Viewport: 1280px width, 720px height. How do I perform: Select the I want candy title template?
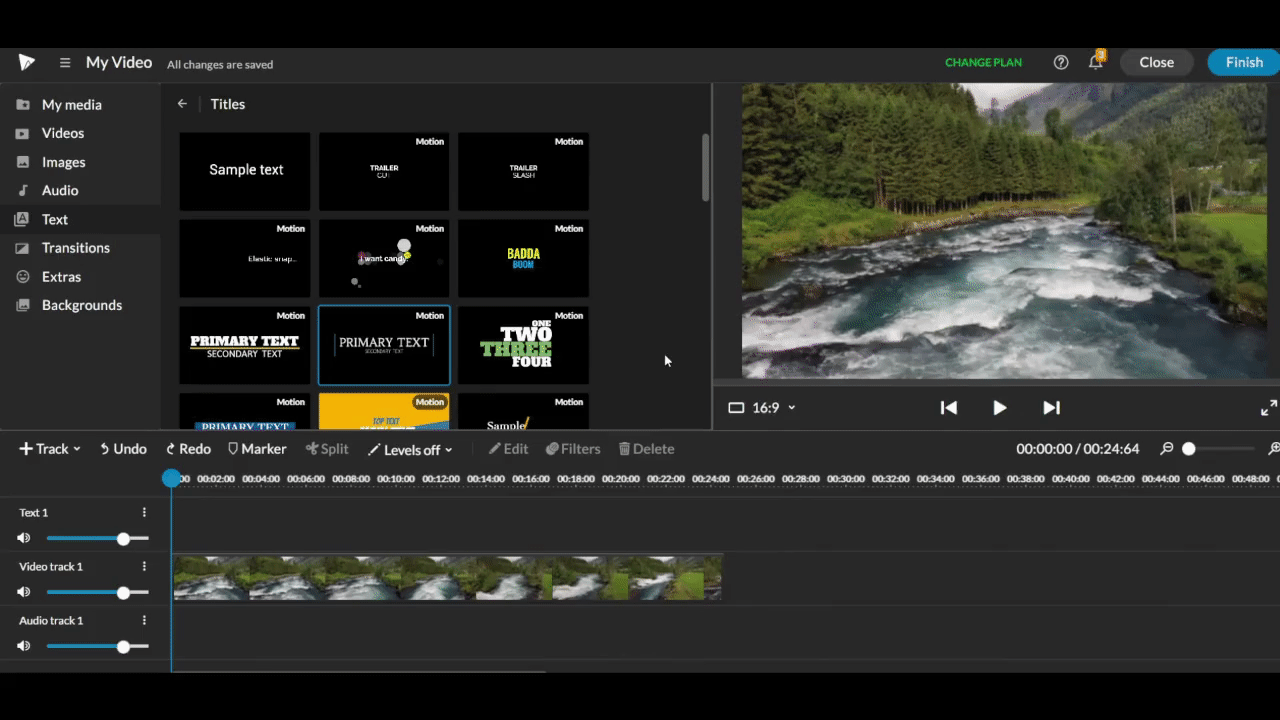pos(384,258)
